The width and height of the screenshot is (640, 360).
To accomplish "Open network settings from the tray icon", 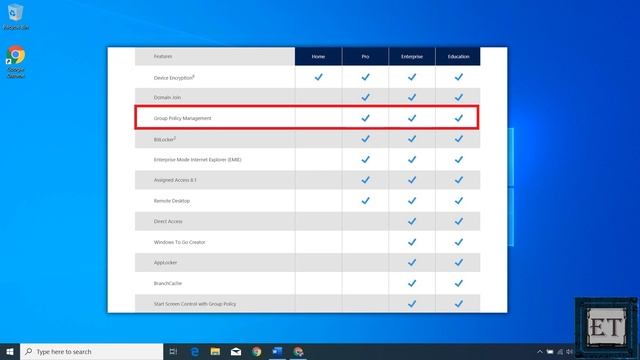I will coord(560,351).
